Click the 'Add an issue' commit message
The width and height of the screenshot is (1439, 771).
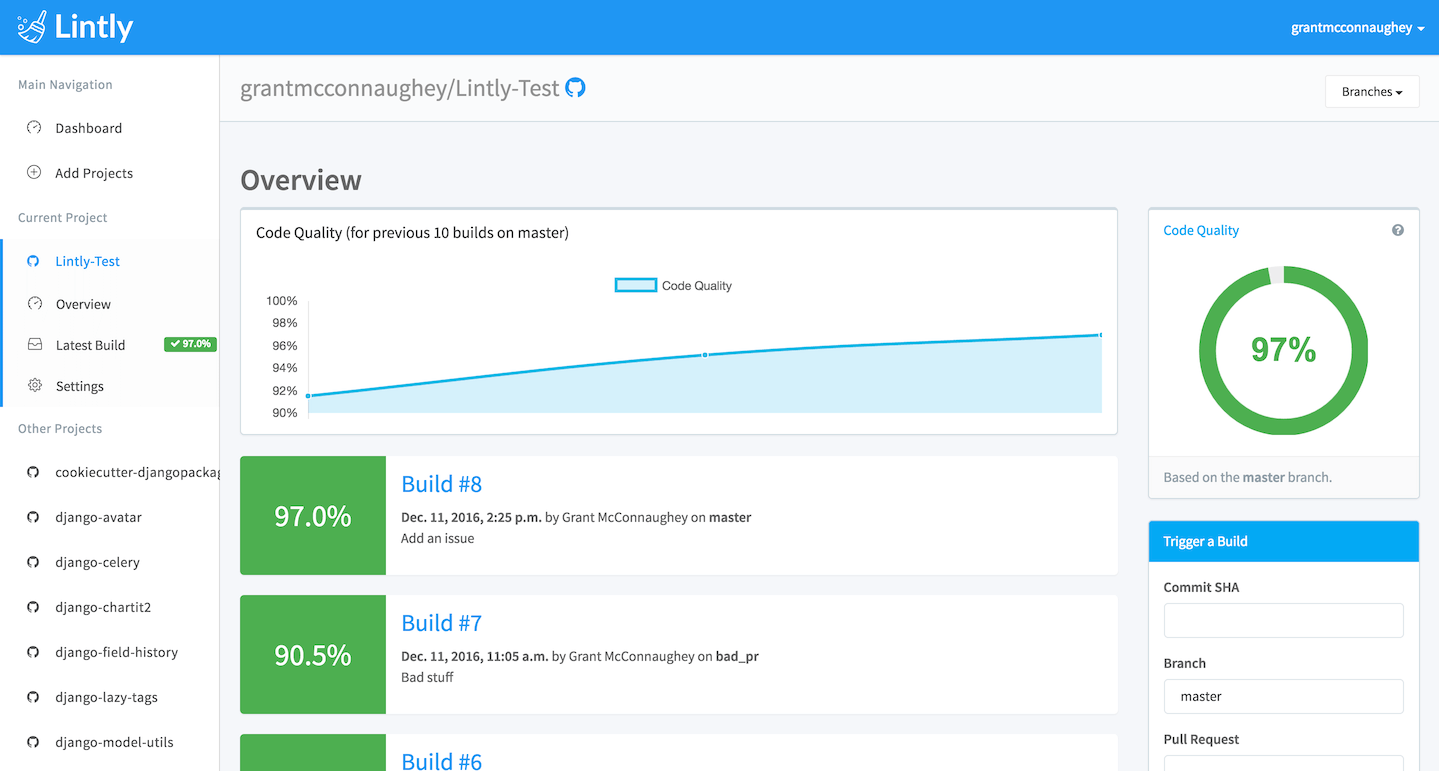(438, 538)
